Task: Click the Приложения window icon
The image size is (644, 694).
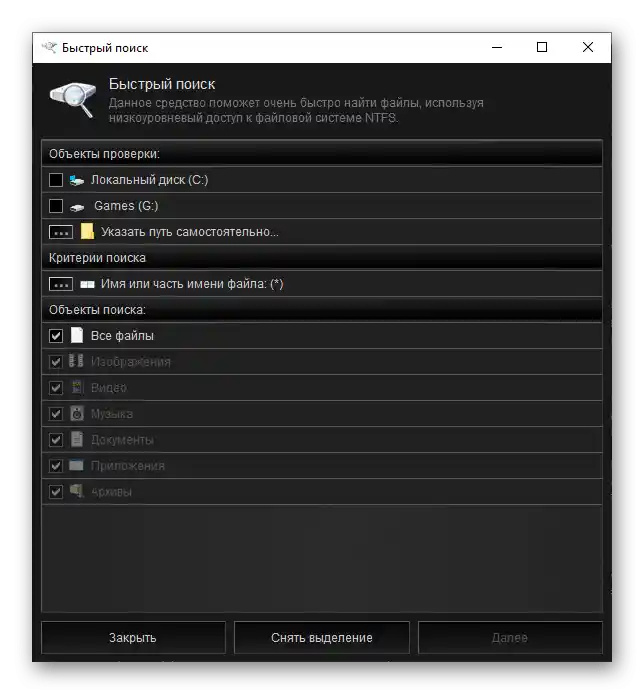Action: click(76, 465)
